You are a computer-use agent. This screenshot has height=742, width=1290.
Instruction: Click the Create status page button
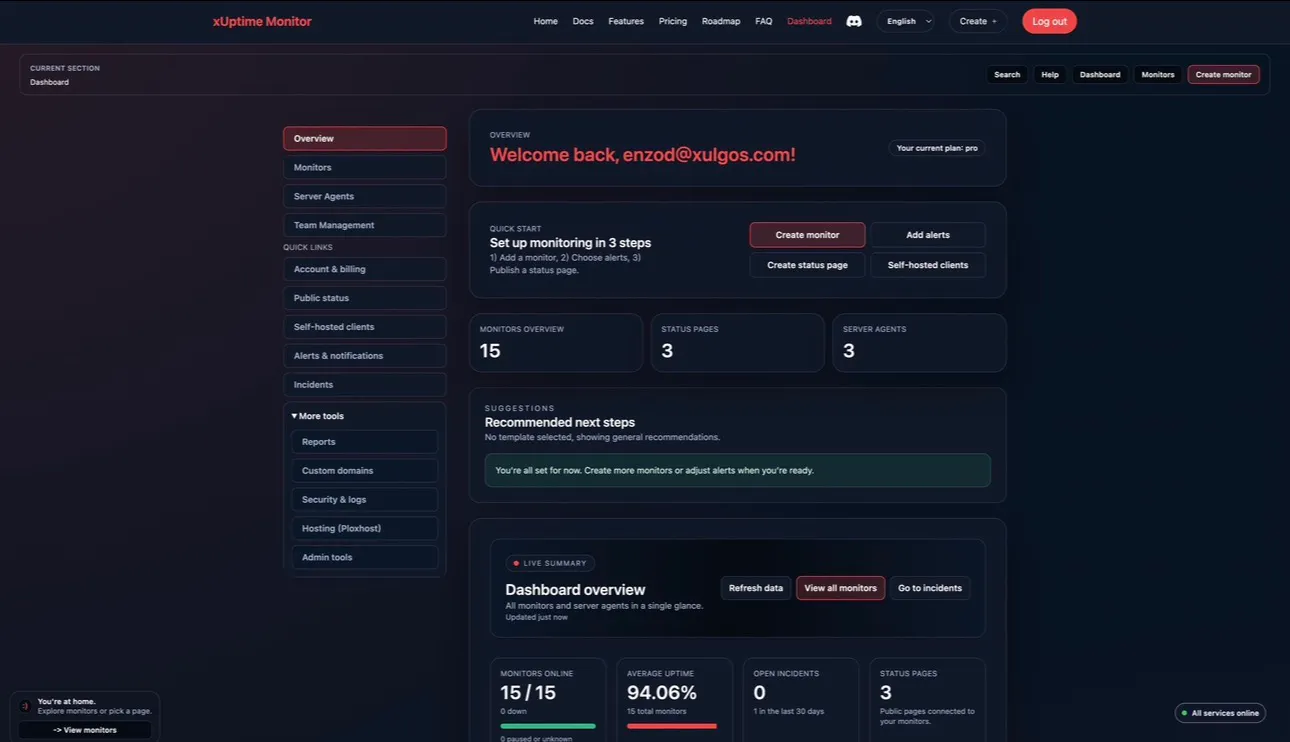click(x=807, y=265)
